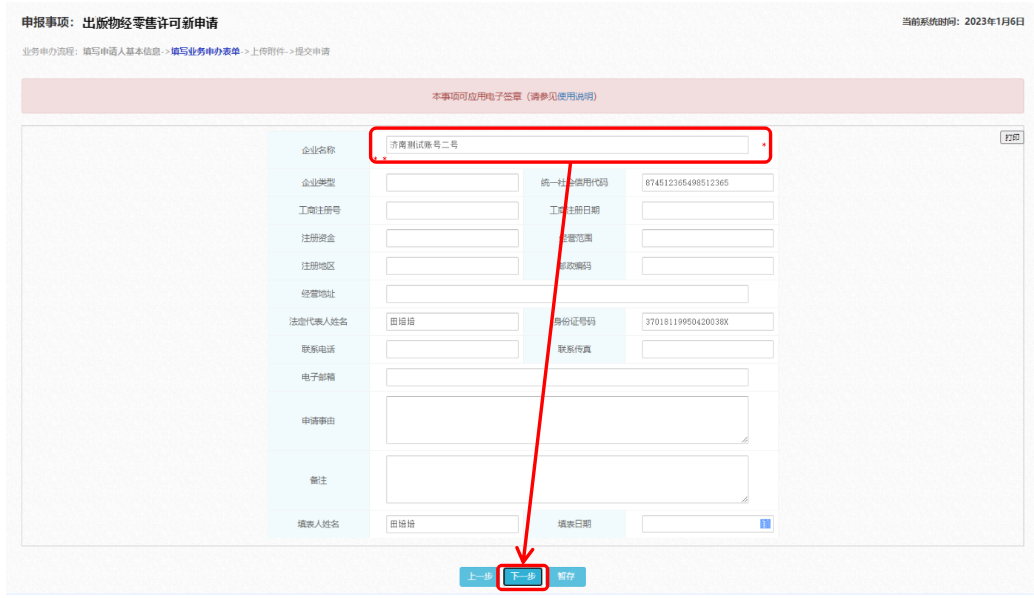
Task: Click the 工商注册日期 input field
Action: point(707,211)
